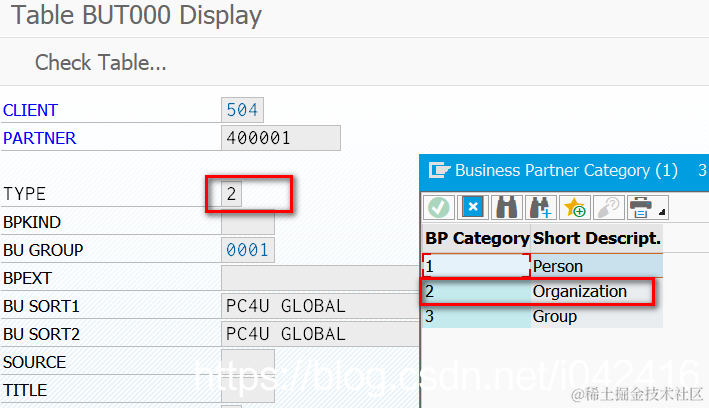Click BU SORT2 field PC4U GLOBAL
Image resolution: width=709 pixels, height=408 pixels.
coord(320,334)
